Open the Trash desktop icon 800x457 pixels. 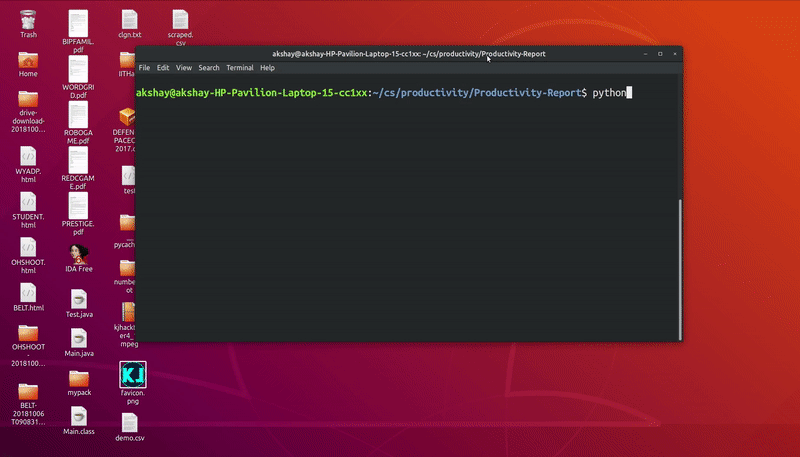[28, 20]
